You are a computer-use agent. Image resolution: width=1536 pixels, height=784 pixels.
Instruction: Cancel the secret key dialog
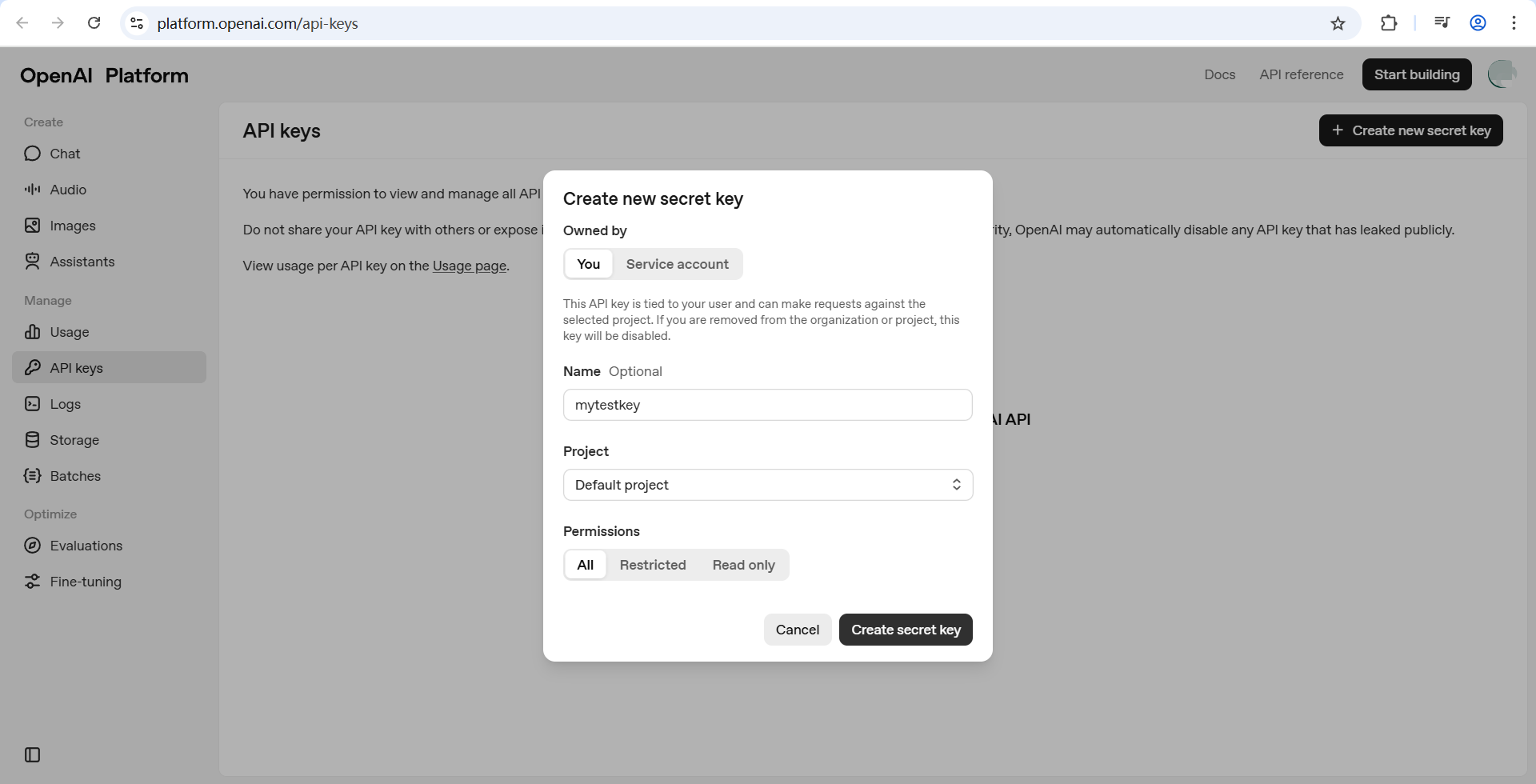(x=798, y=630)
